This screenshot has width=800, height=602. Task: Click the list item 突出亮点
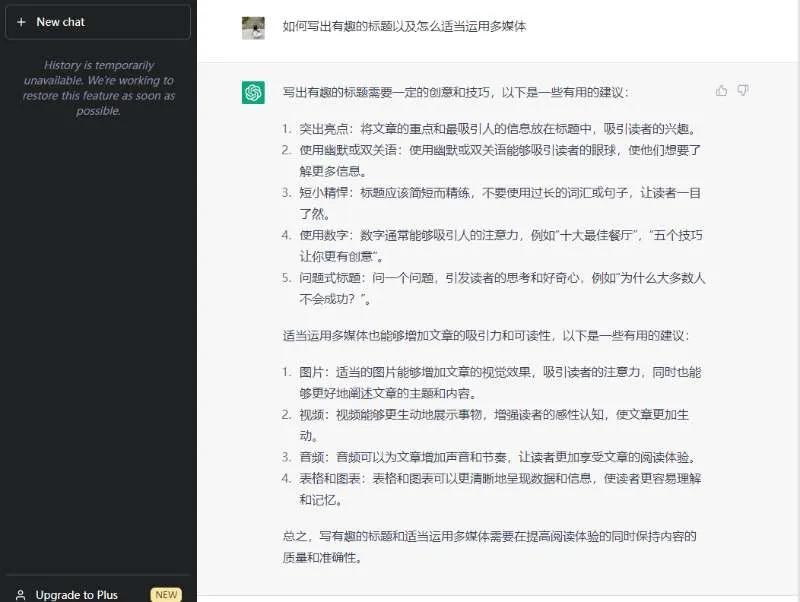498,129
